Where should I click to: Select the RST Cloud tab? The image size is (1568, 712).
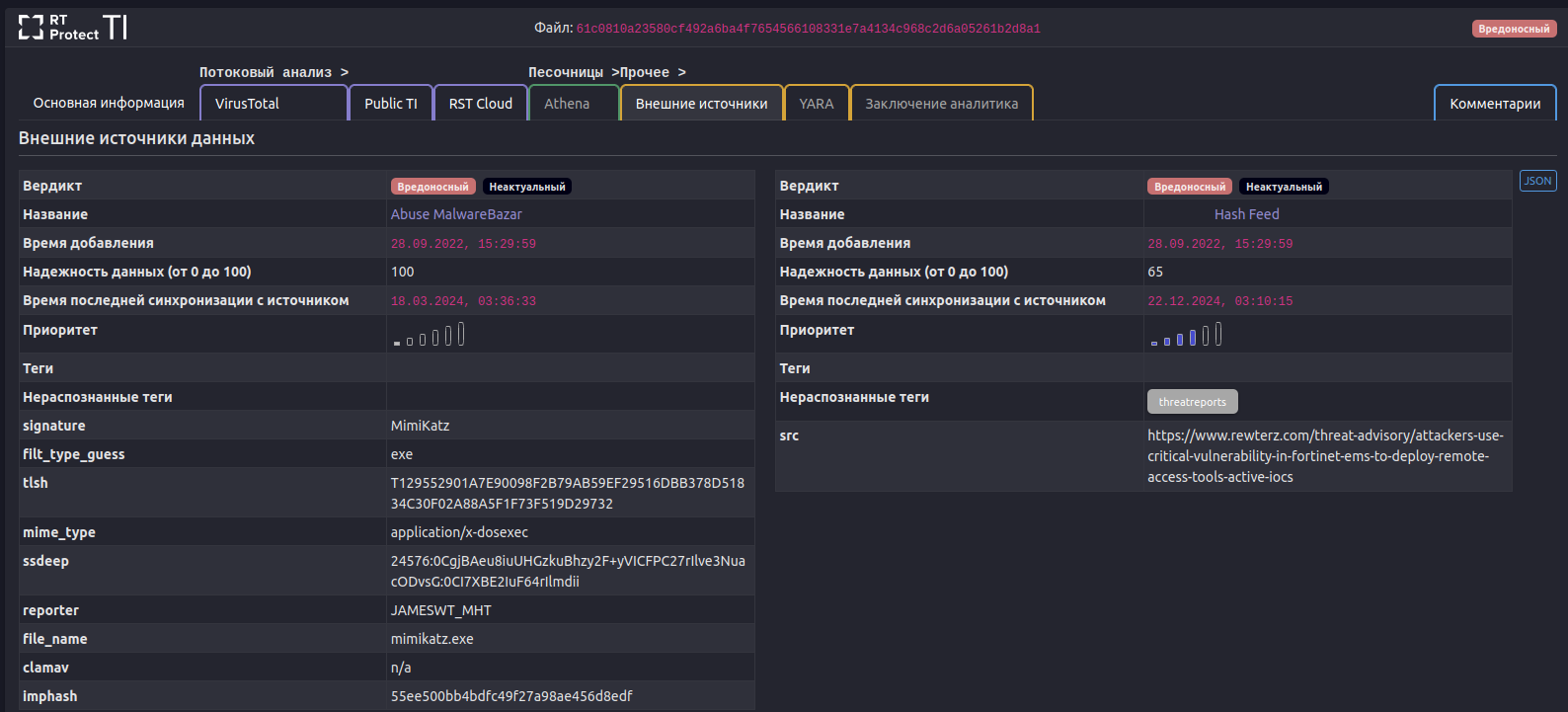coord(481,104)
